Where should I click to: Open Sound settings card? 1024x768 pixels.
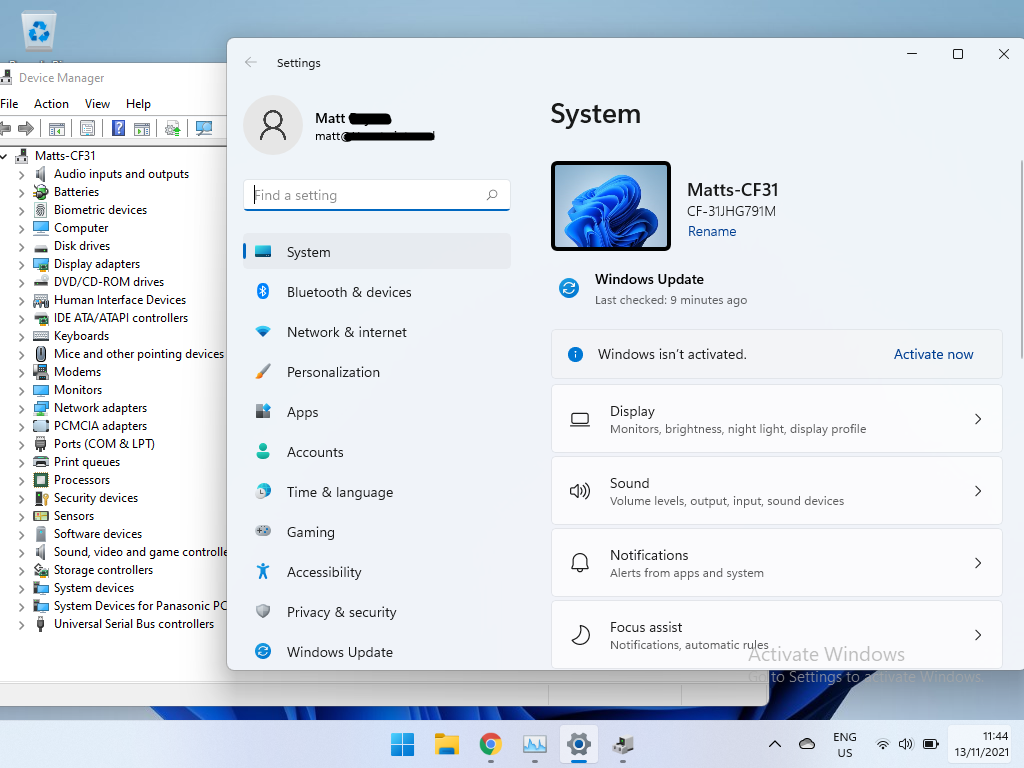pyautogui.click(x=776, y=490)
